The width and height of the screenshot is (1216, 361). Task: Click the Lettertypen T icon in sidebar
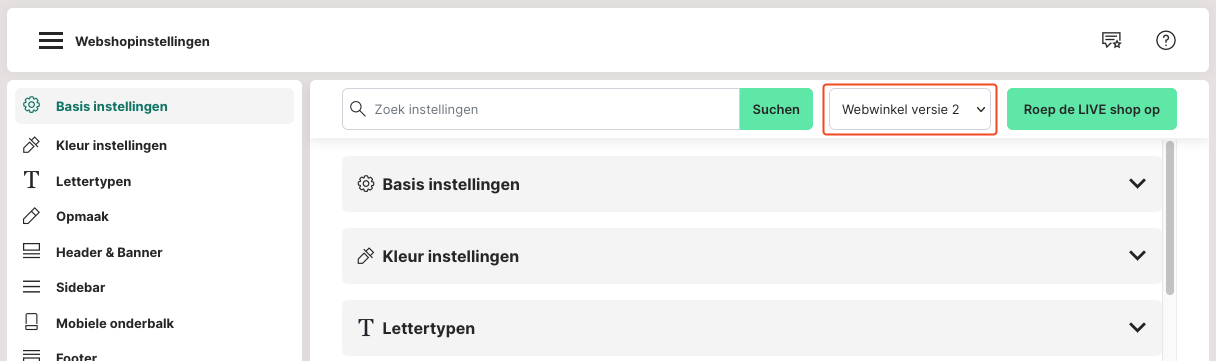pos(32,181)
